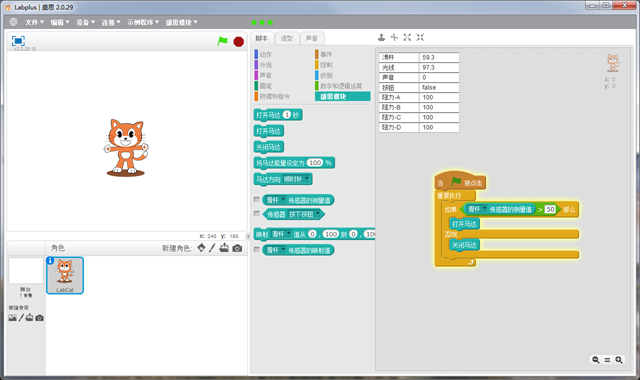Click the 100 energy value field
Viewport: 640px width, 380px height.
tap(315, 163)
